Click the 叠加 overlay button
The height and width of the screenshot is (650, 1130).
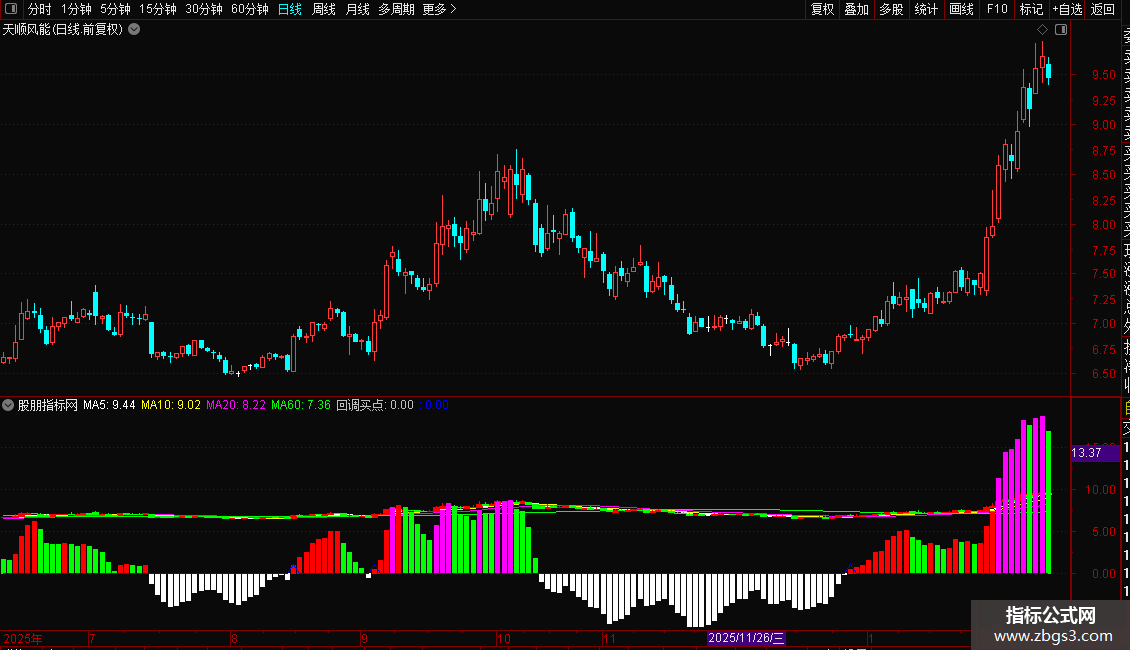(857, 9)
